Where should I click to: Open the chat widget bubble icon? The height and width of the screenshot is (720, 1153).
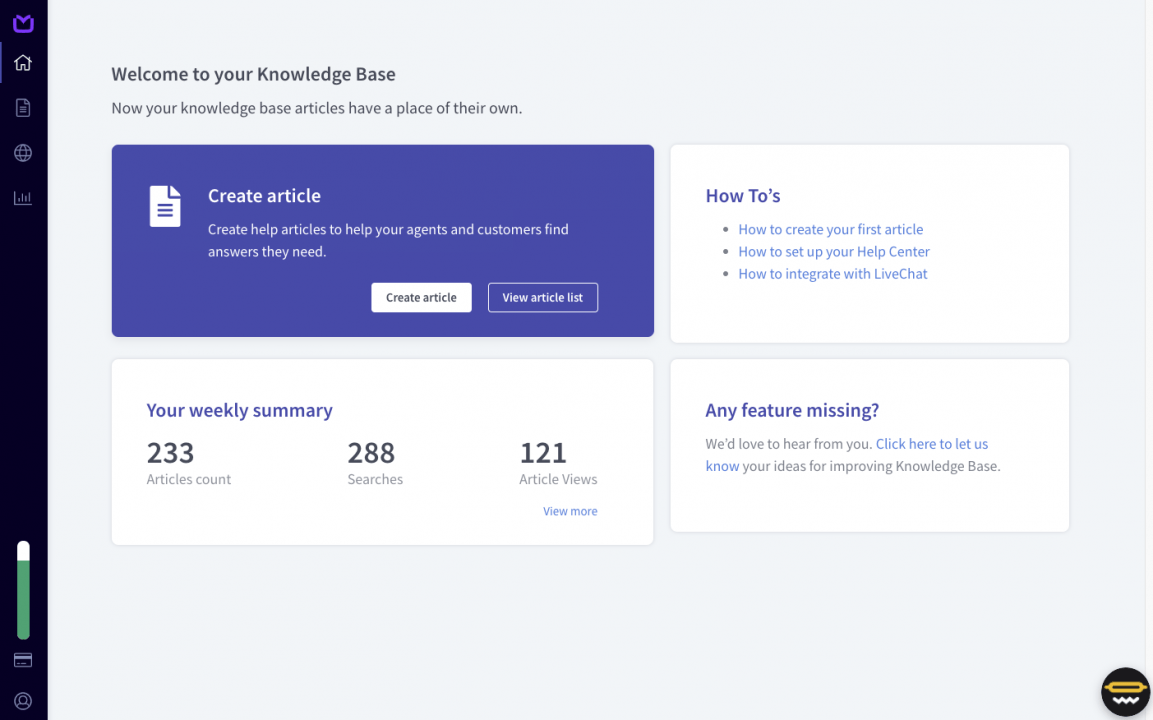(x=1125, y=692)
